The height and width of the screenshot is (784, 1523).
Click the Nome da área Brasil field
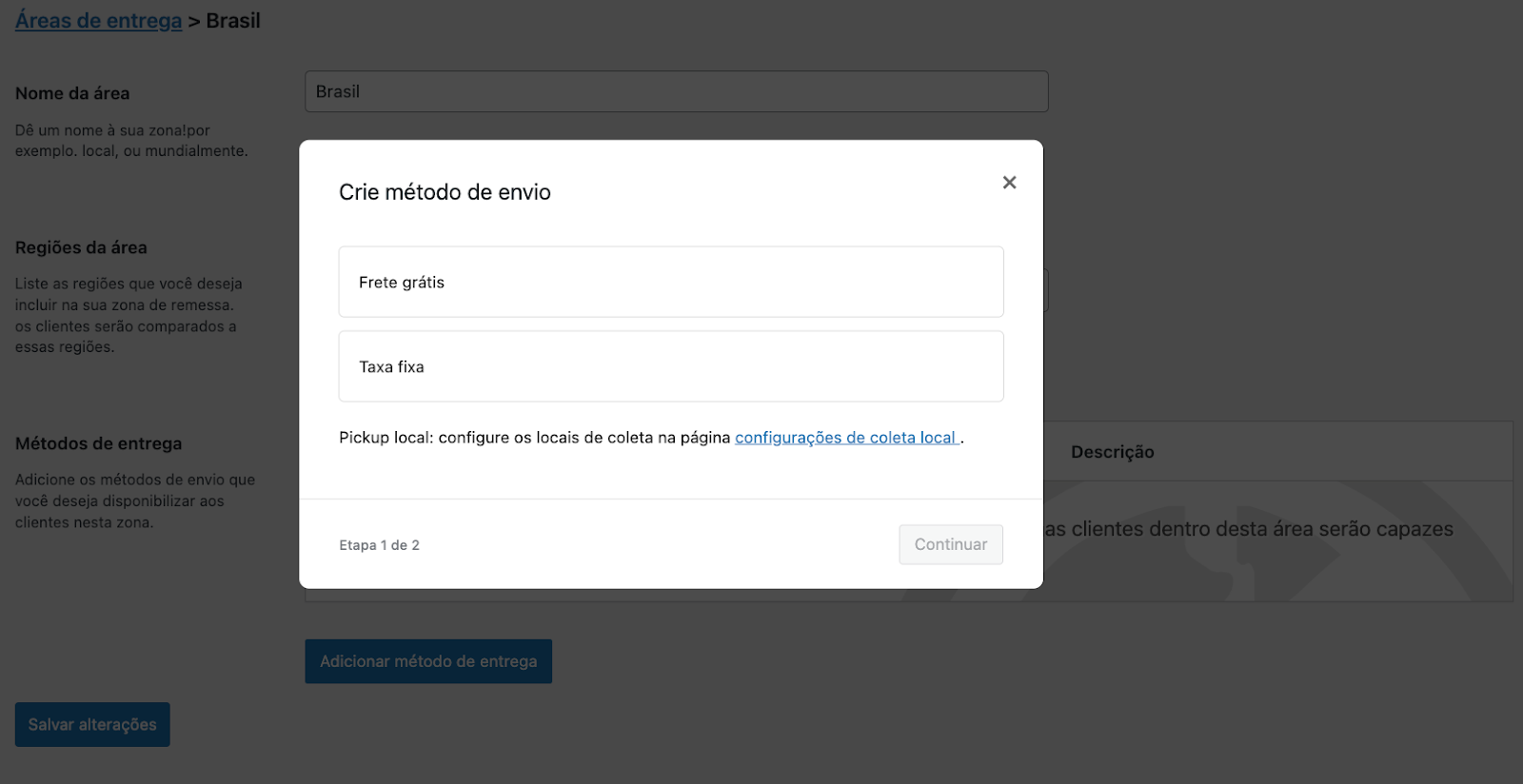[x=676, y=91]
